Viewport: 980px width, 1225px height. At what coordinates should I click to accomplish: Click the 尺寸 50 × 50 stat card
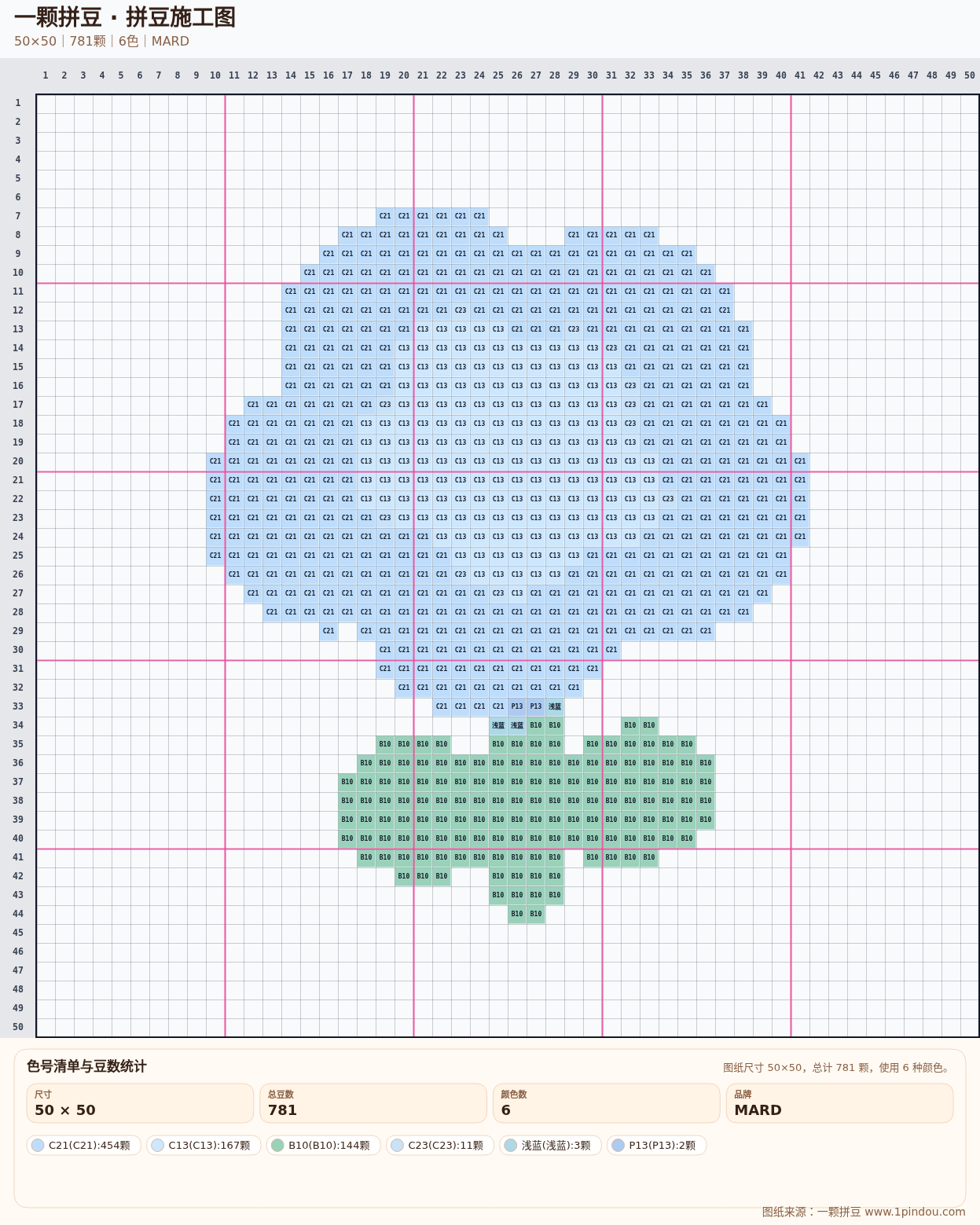click(x=140, y=1103)
